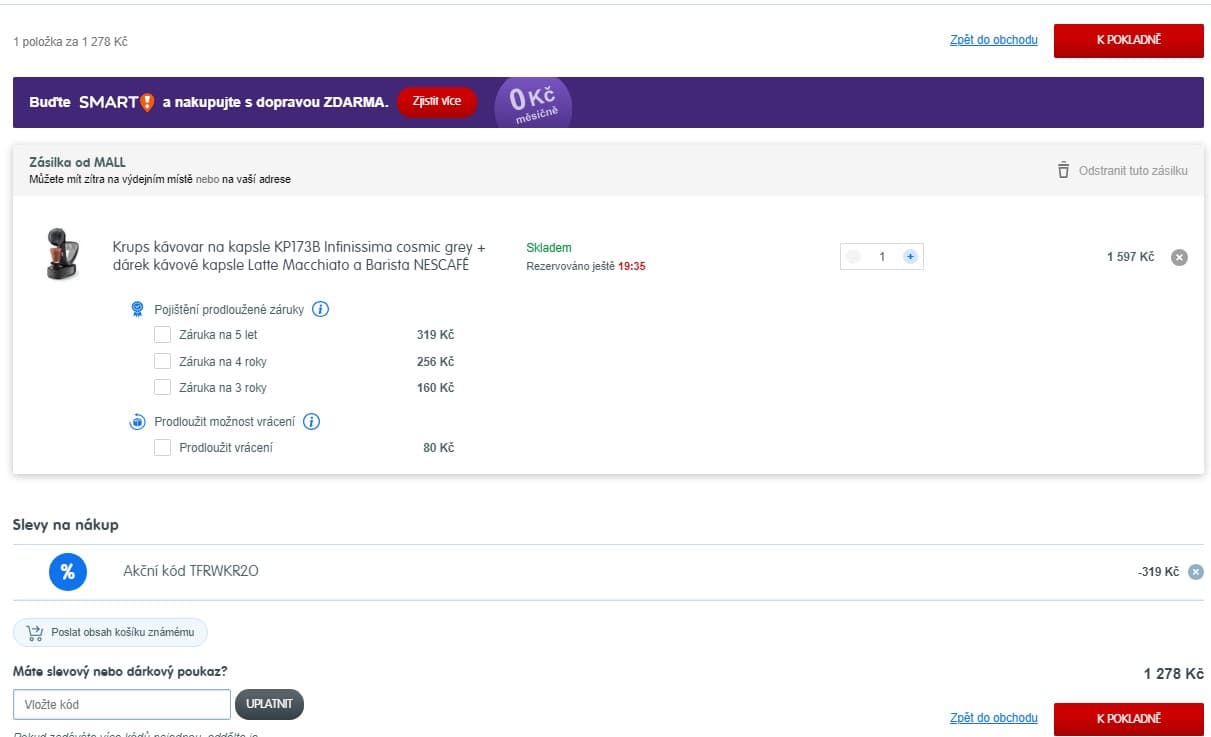Image resolution: width=1211 pixels, height=737 pixels.
Task: Enable the 'Záruka na 4 roky' checkbox
Action: tap(162, 361)
